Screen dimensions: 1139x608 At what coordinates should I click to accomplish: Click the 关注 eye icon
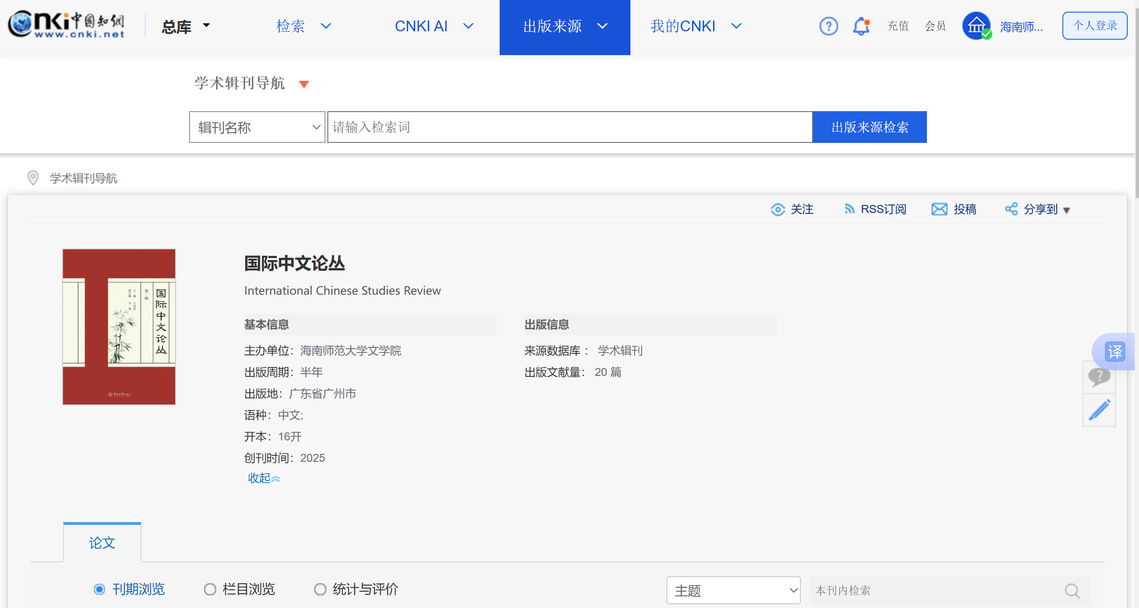(x=778, y=209)
